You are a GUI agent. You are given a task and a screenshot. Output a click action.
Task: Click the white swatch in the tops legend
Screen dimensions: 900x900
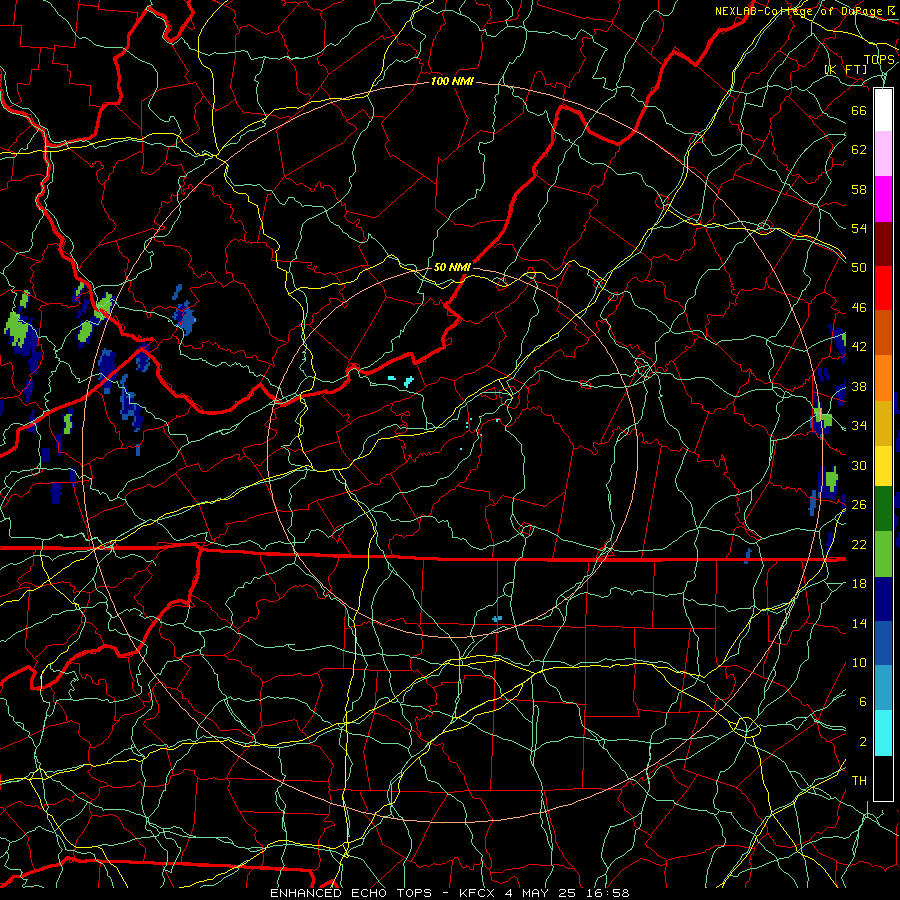(x=883, y=110)
